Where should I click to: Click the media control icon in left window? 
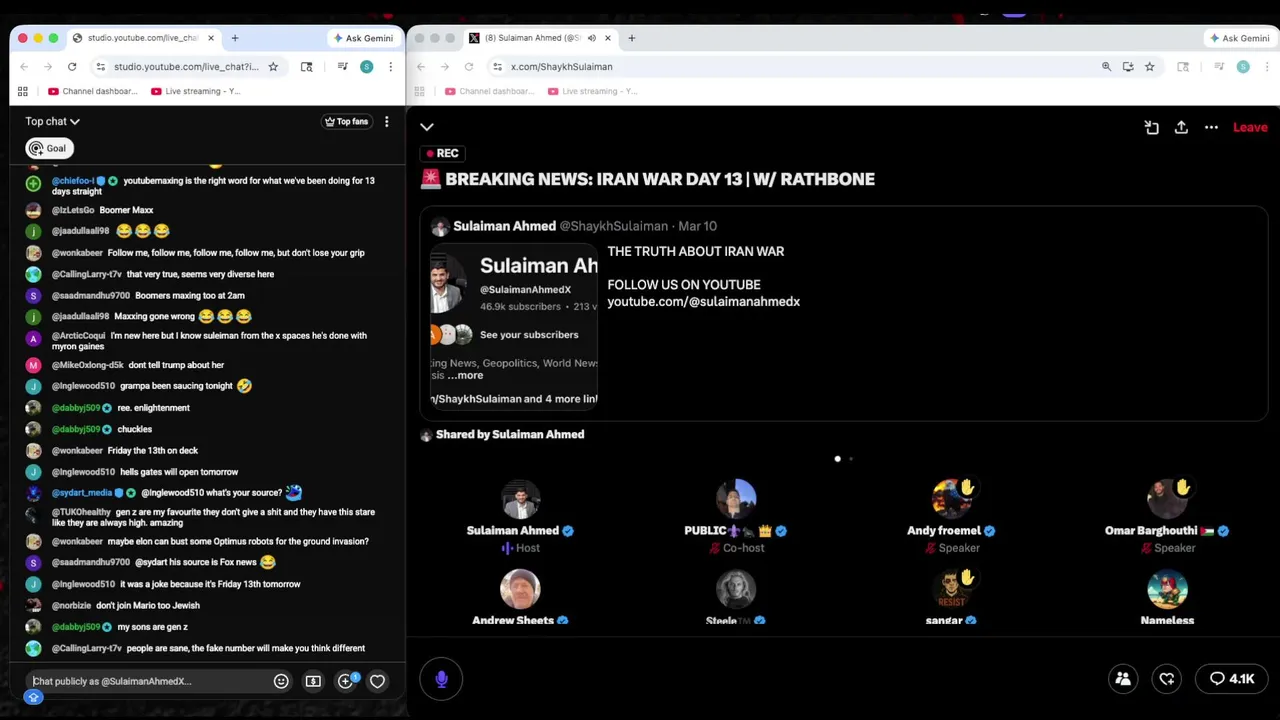pos(342,67)
